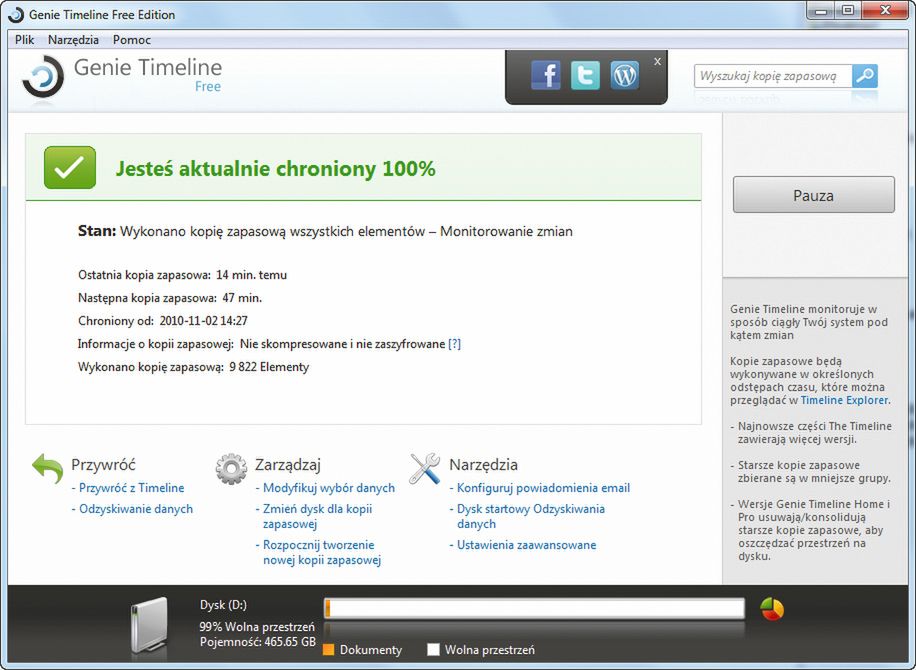Screen dimensions: 916x670
Task: Click the '9 822 Elementy' count
Action: pos(269,367)
